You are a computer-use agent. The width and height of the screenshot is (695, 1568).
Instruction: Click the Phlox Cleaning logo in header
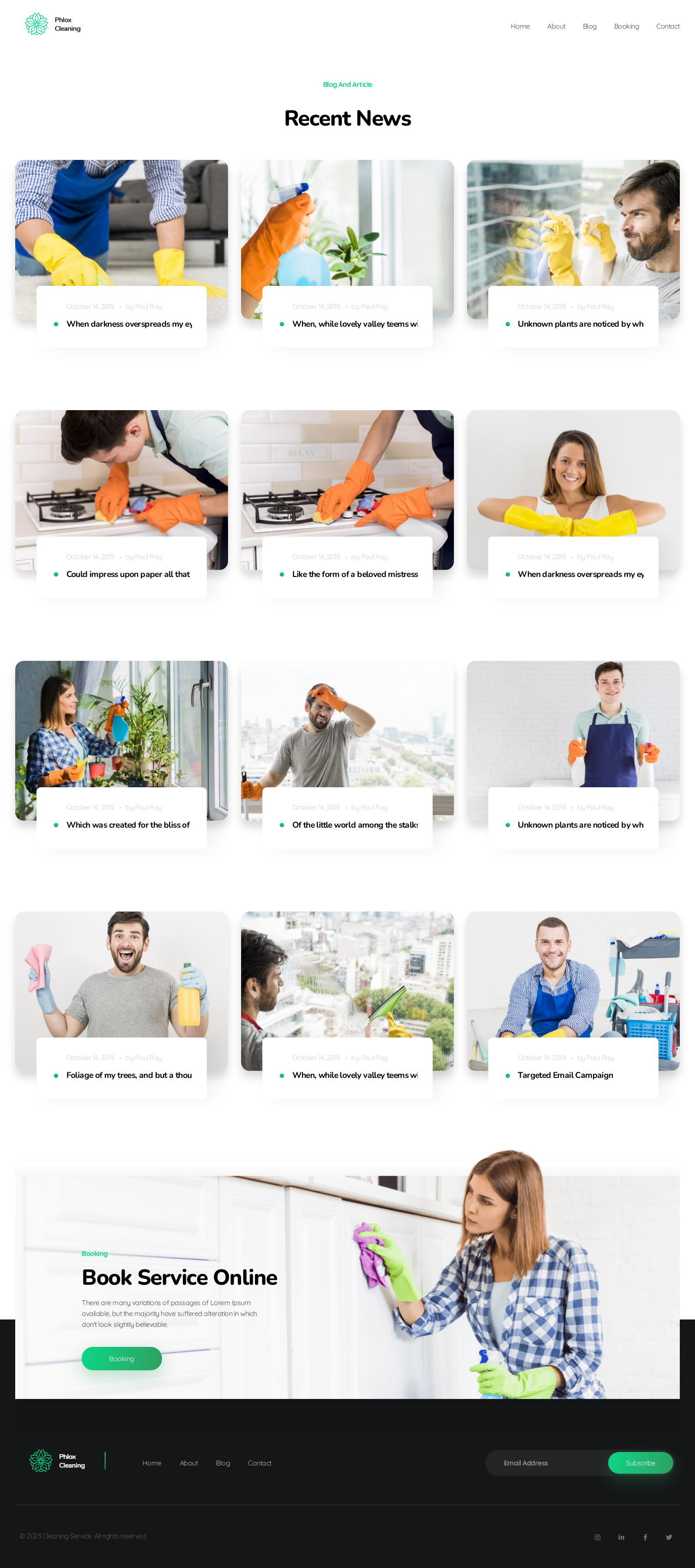click(x=52, y=24)
